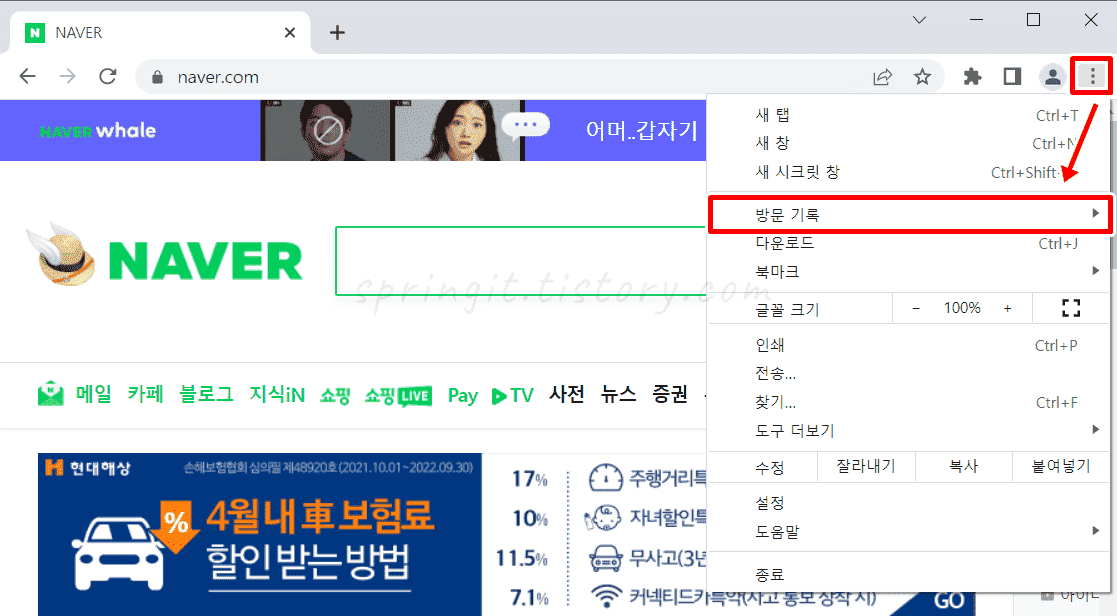Reload the page with the refresh icon

(x=108, y=76)
